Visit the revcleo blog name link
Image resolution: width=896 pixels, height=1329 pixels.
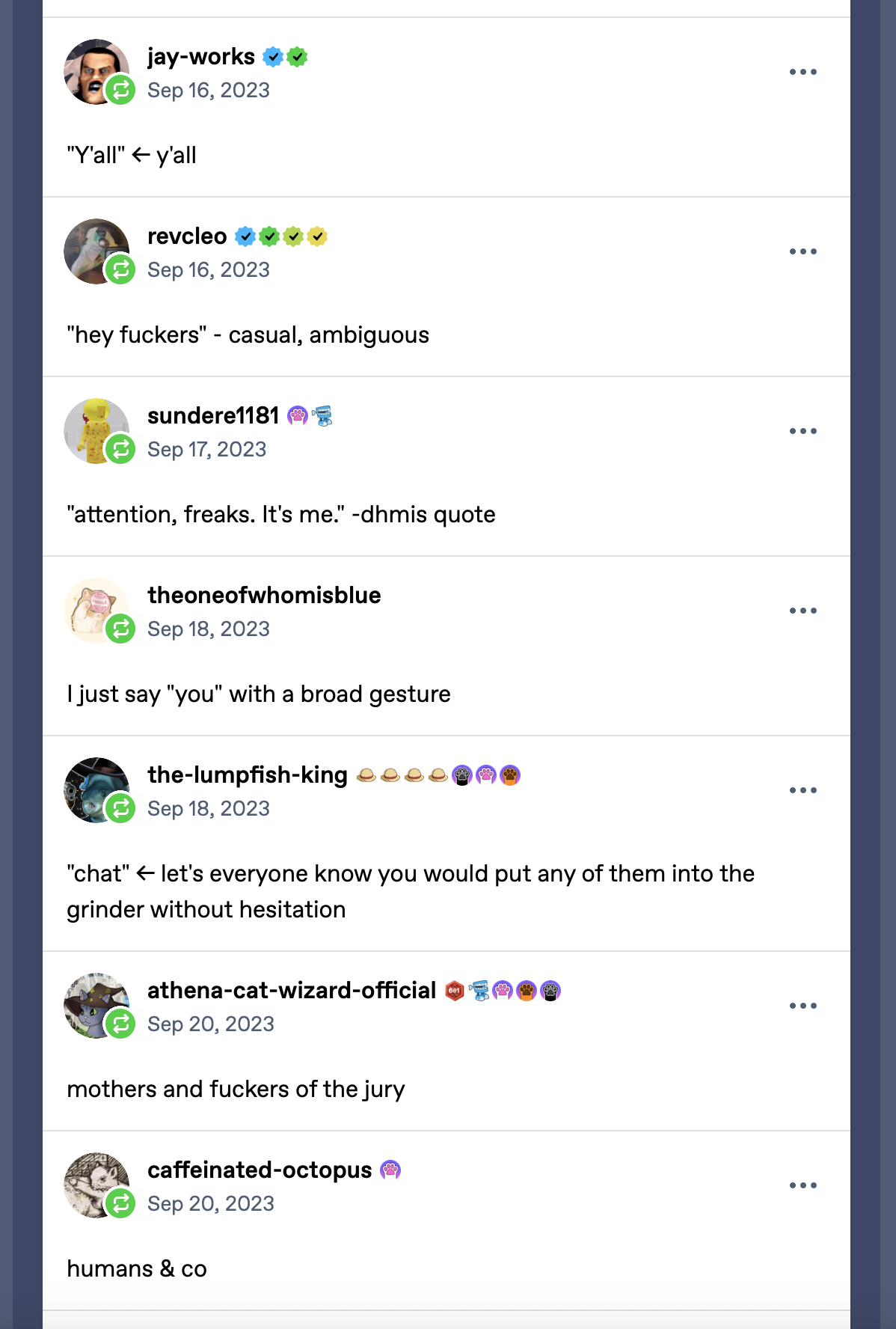187,236
